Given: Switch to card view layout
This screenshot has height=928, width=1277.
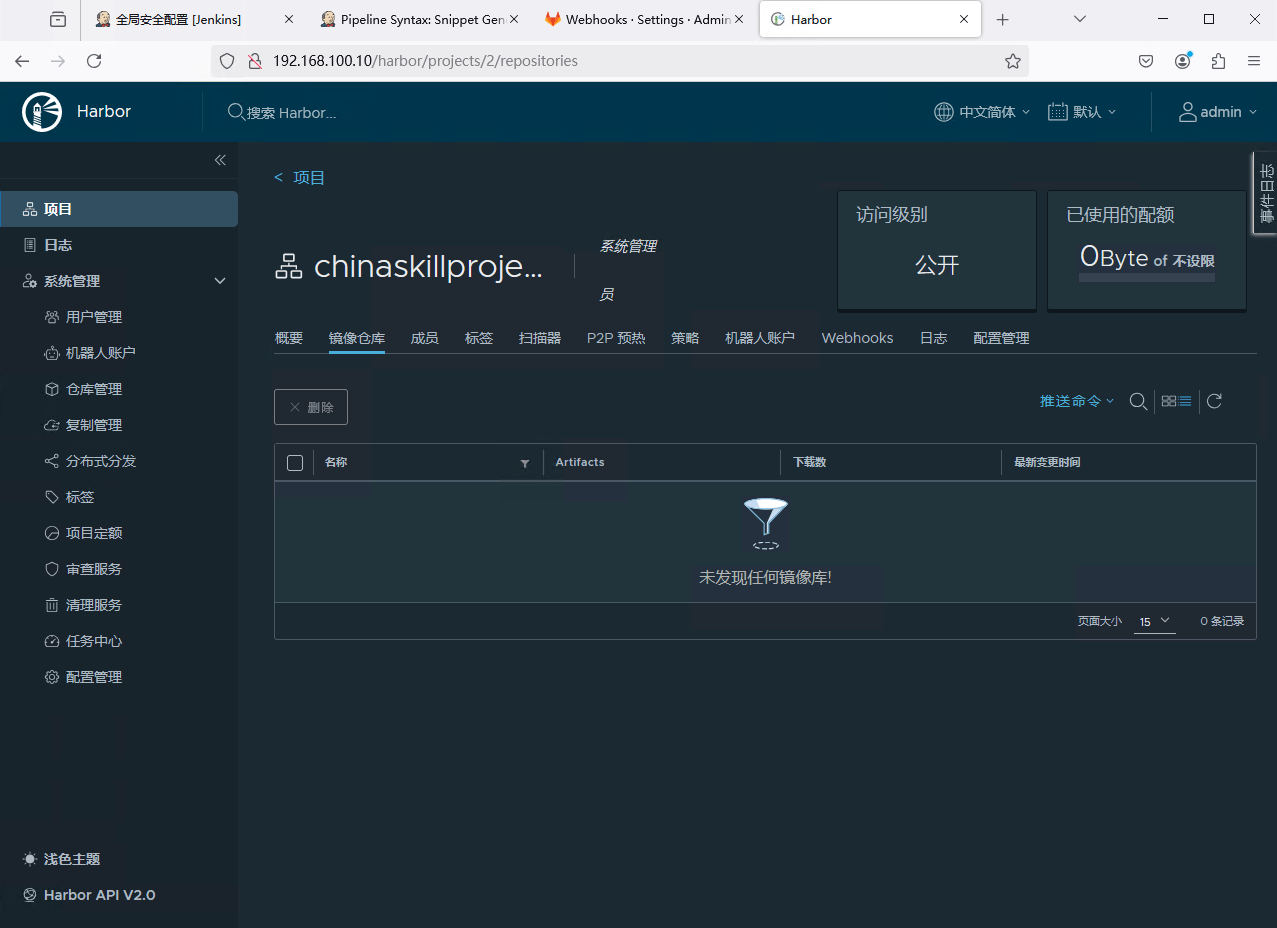Looking at the screenshot, I should 1168,401.
